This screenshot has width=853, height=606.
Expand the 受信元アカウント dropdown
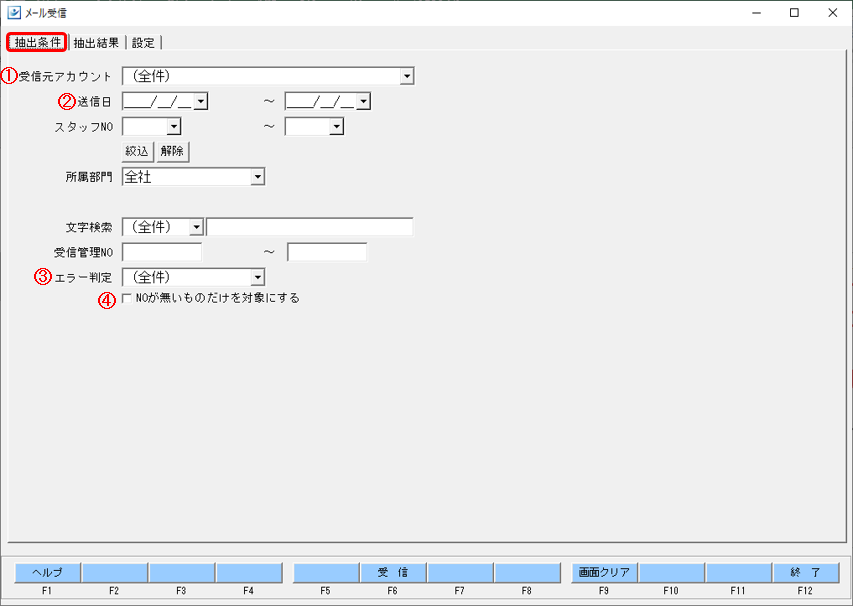[407, 76]
